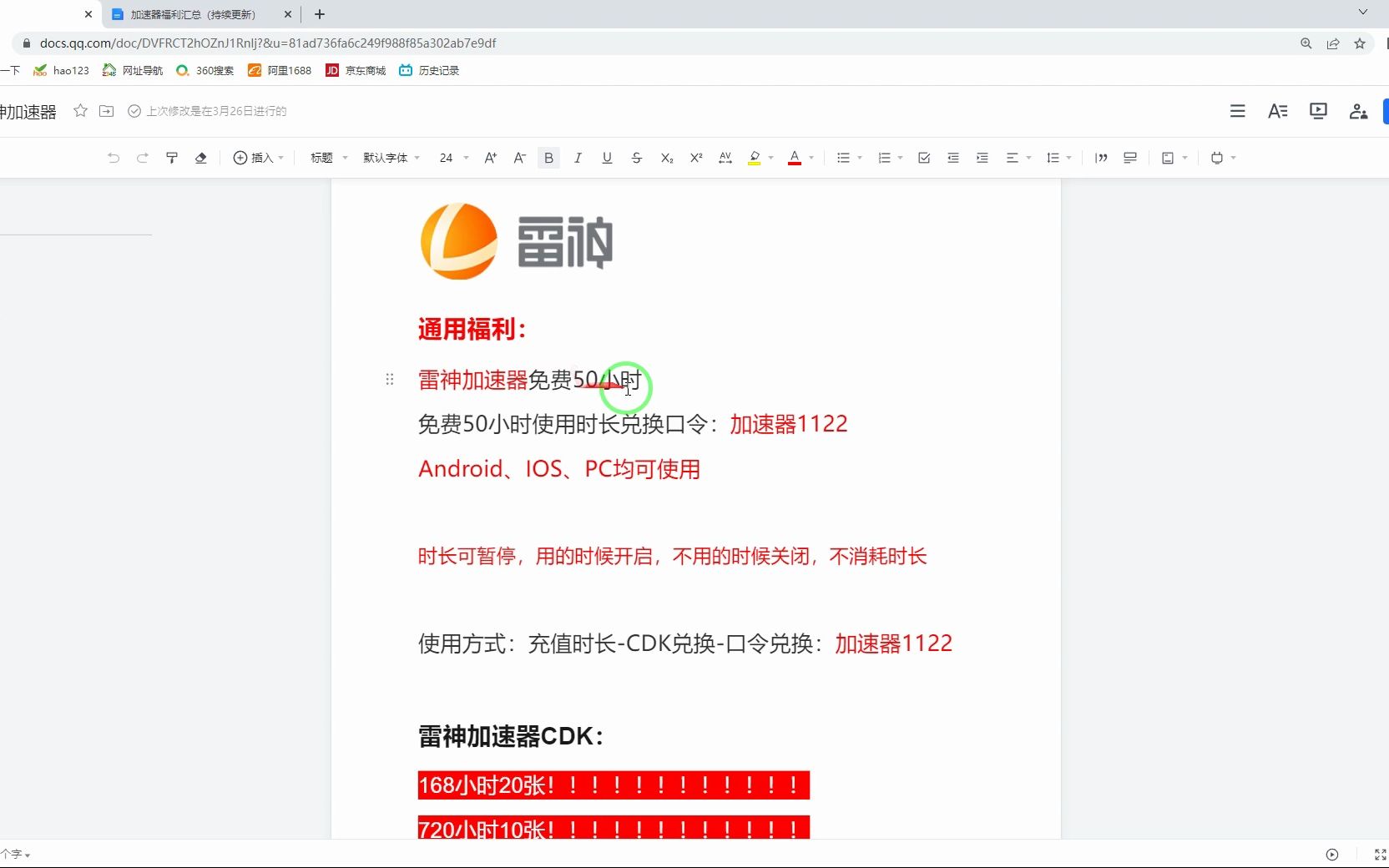Expand bulleted list style arrow
This screenshot has height=868, width=1389.
860,158
